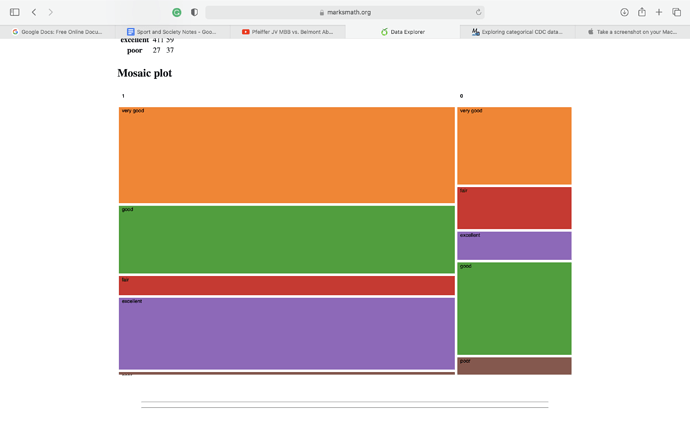The height and width of the screenshot is (431, 690).
Task: Click the marksmath.org address bar
Action: click(x=345, y=12)
